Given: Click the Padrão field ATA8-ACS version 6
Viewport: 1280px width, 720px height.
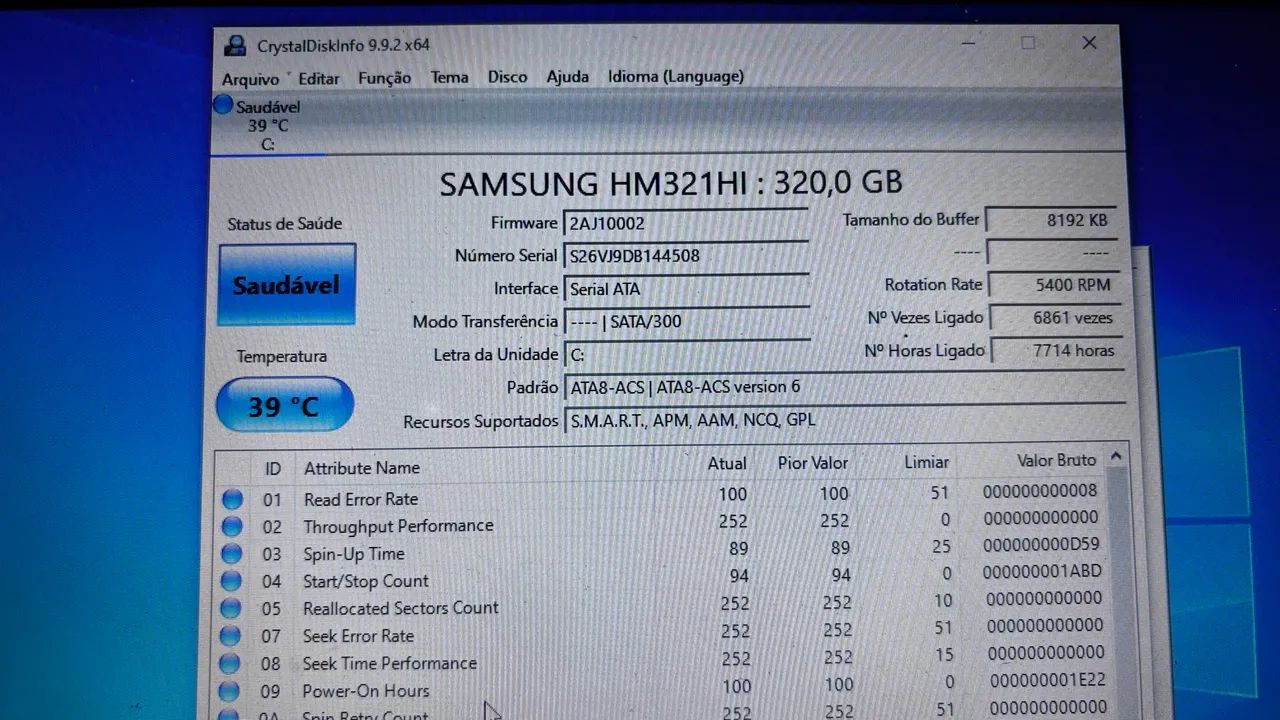Looking at the screenshot, I should pos(845,387).
